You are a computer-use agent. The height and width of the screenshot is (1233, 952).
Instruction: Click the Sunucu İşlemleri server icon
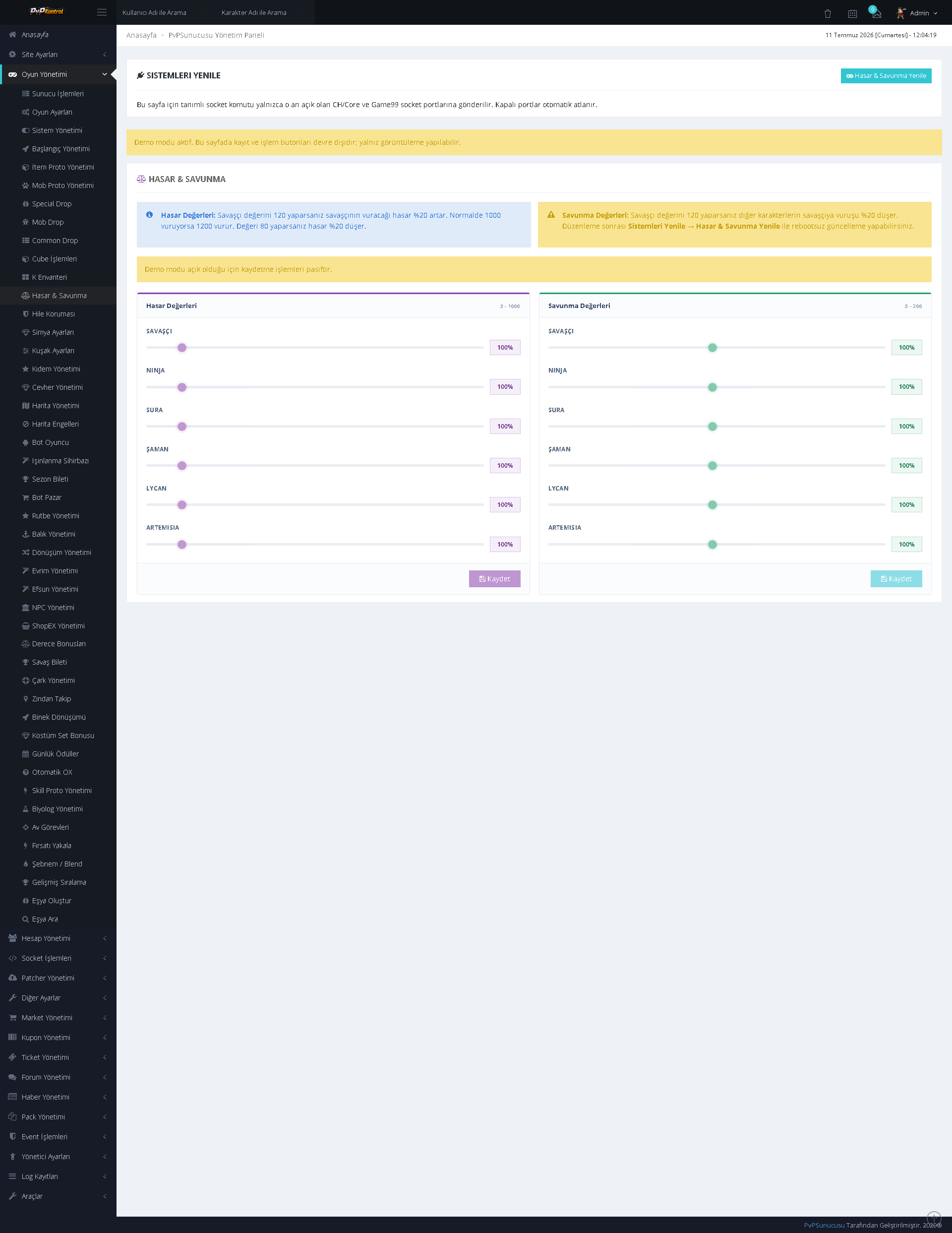[x=25, y=94]
